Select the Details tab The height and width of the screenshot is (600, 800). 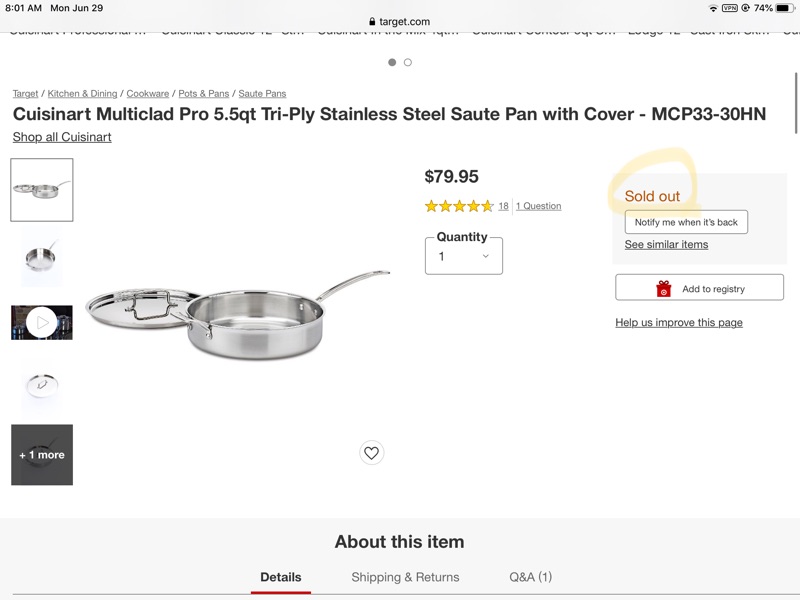tap(281, 577)
